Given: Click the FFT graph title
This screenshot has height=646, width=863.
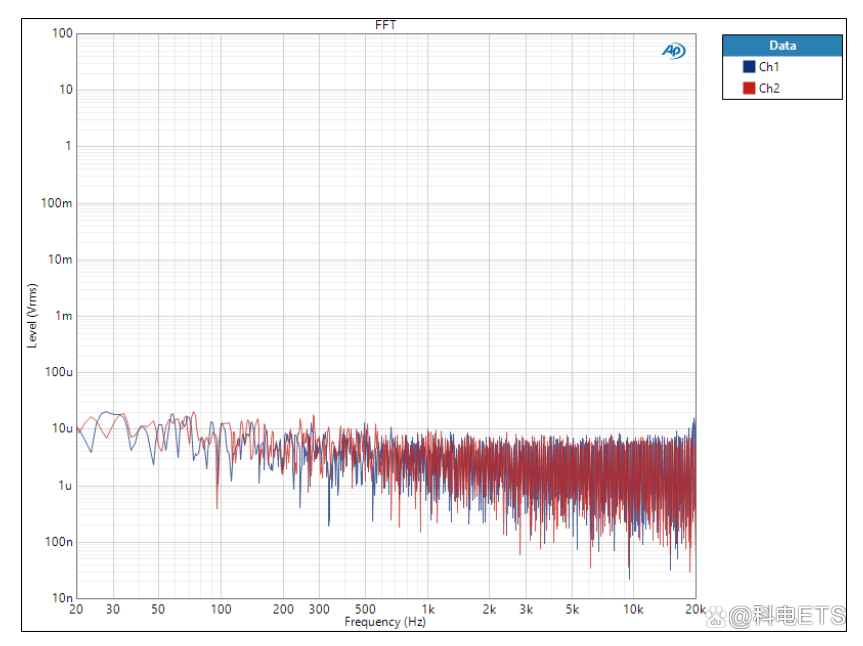Looking at the screenshot, I should (385, 25).
